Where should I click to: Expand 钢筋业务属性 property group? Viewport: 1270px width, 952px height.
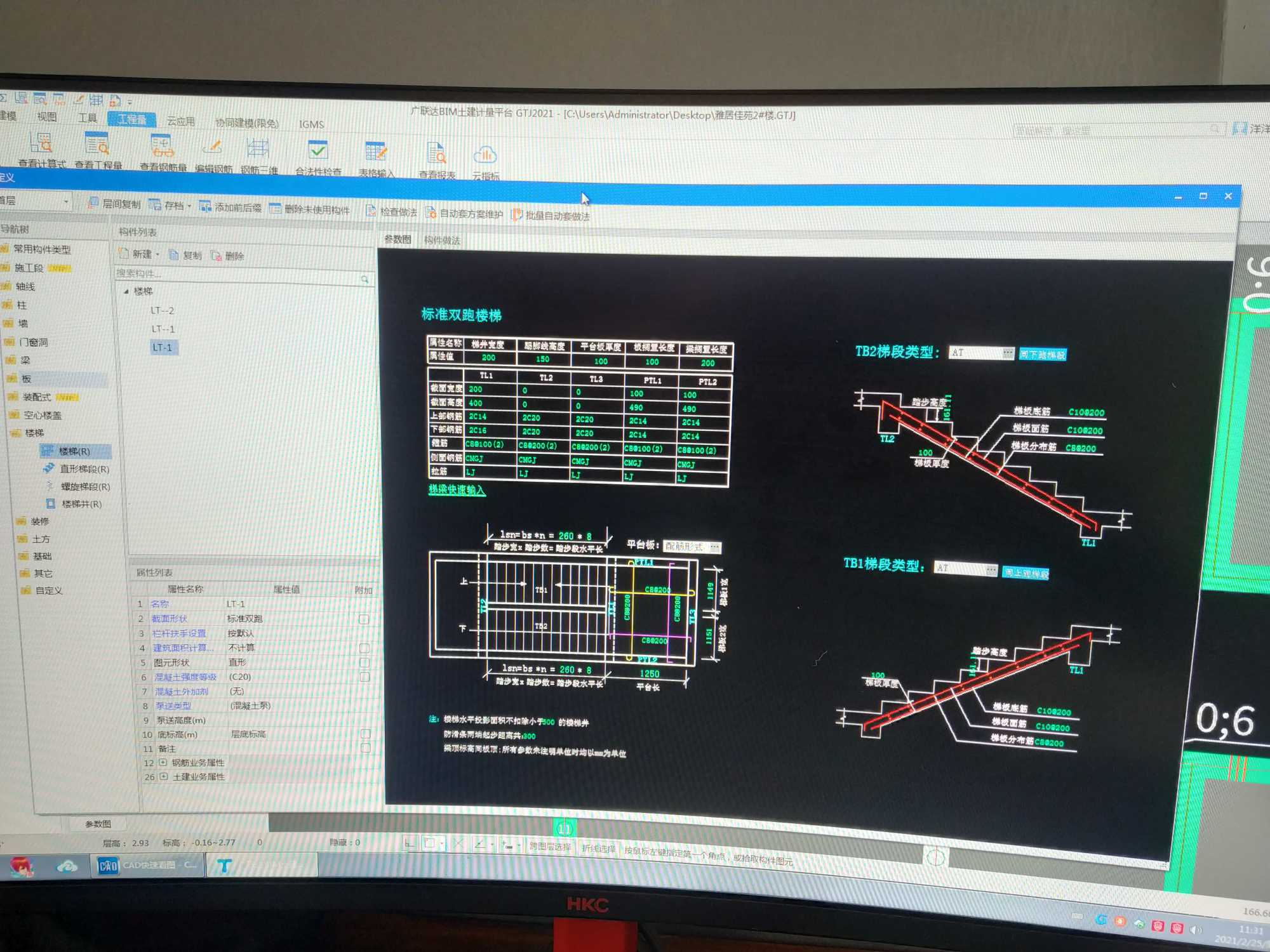tap(163, 762)
